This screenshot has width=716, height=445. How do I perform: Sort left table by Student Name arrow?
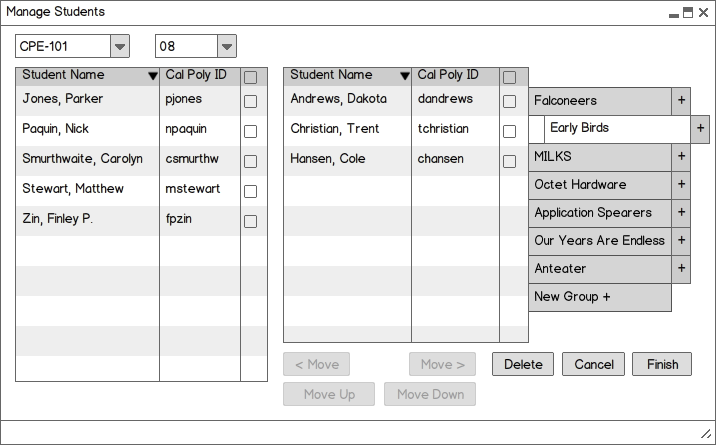tap(153, 76)
